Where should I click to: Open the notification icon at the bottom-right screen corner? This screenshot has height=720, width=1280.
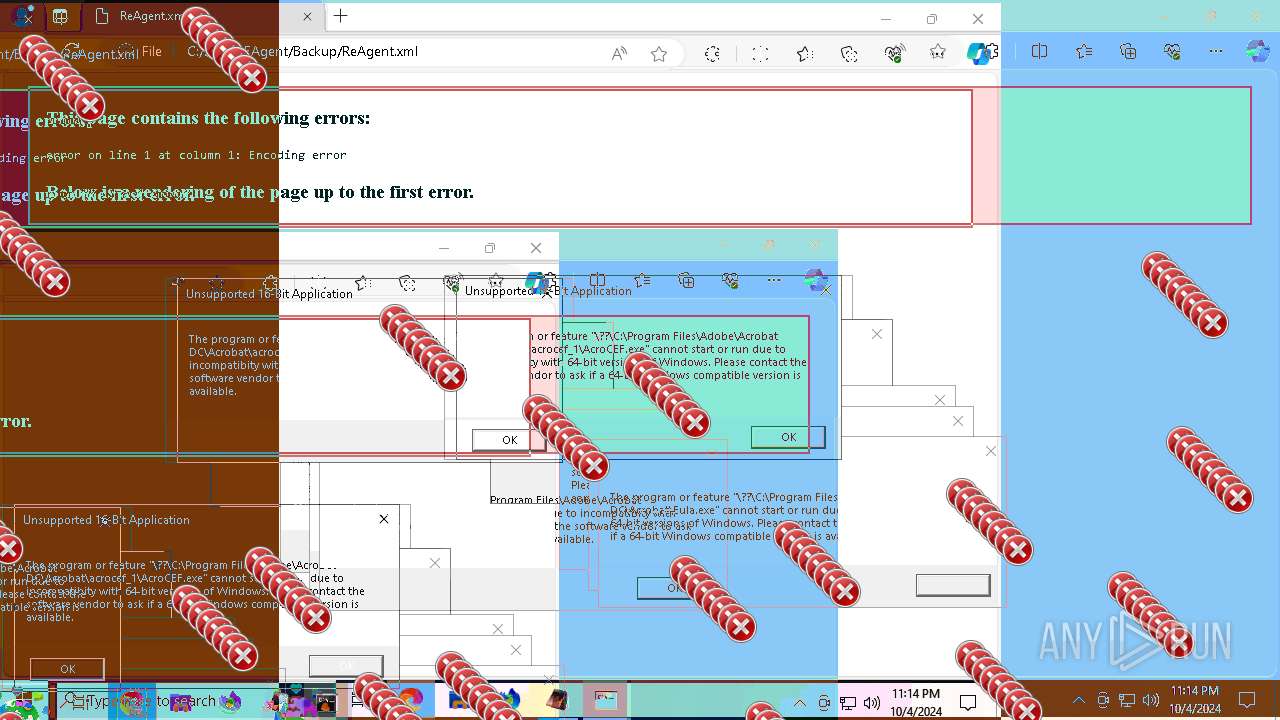click(1246, 701)
